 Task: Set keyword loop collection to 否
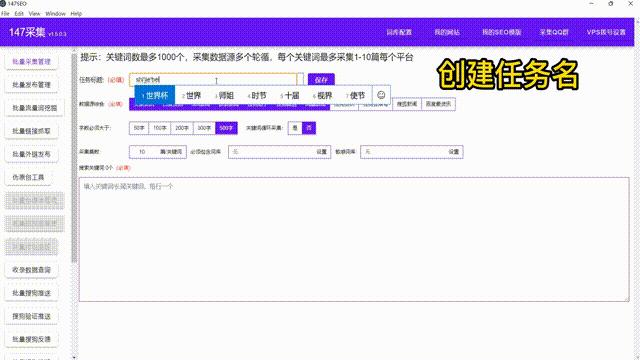pos(309,128)
